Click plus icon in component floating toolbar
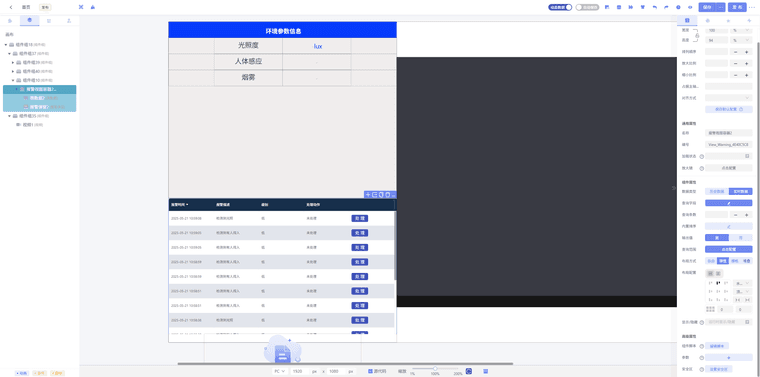760x377 pixels. coord(368,195)
